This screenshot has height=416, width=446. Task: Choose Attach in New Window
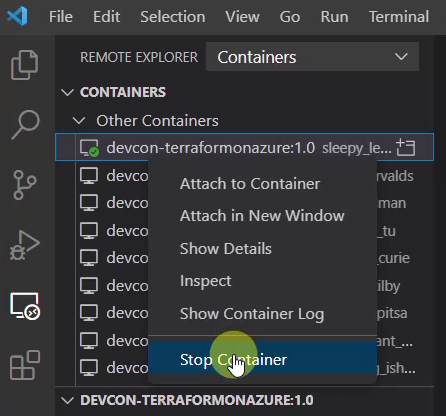coord(262,216)
